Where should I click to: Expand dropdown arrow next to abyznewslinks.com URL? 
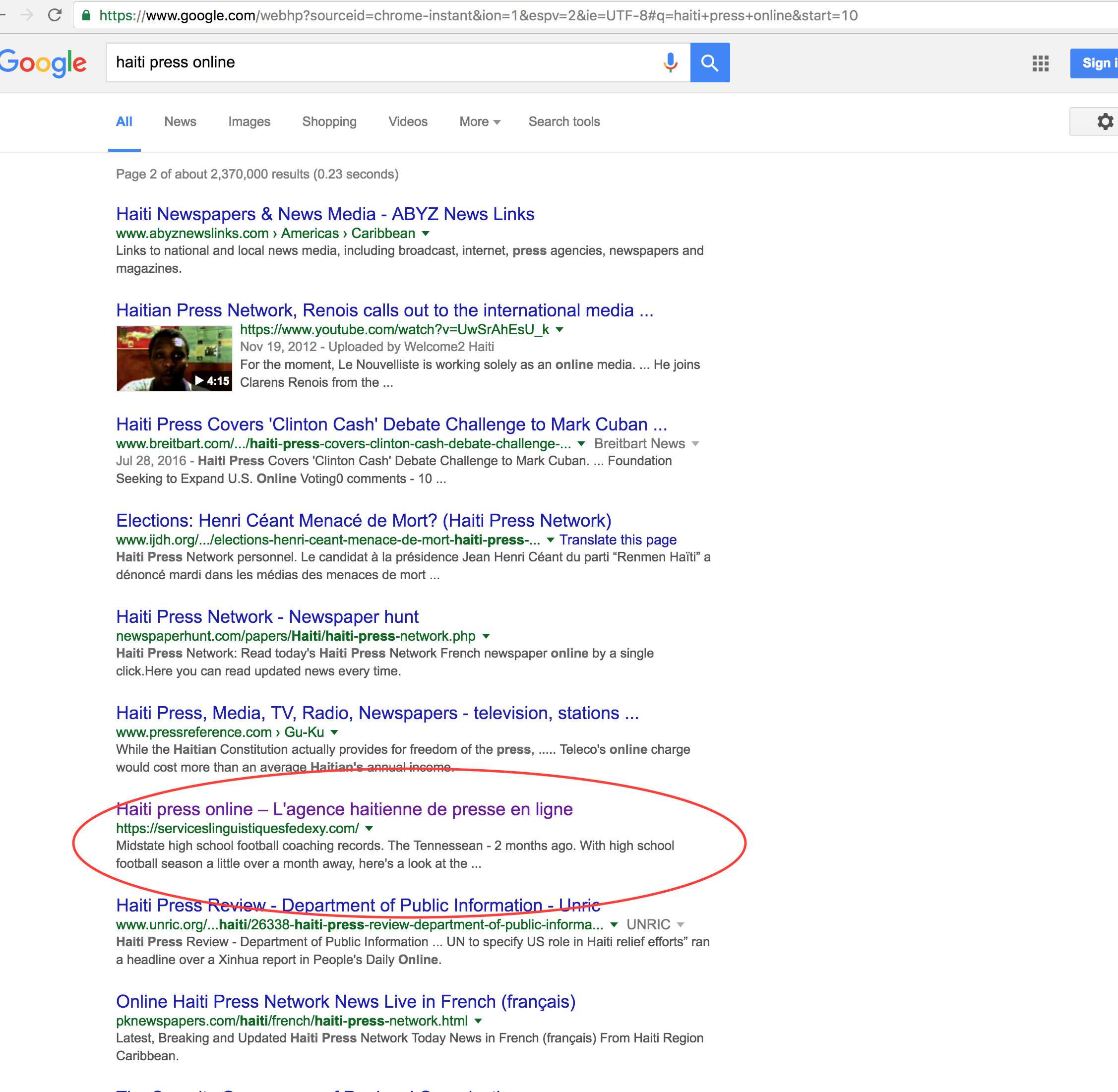(x=426, y=234)
